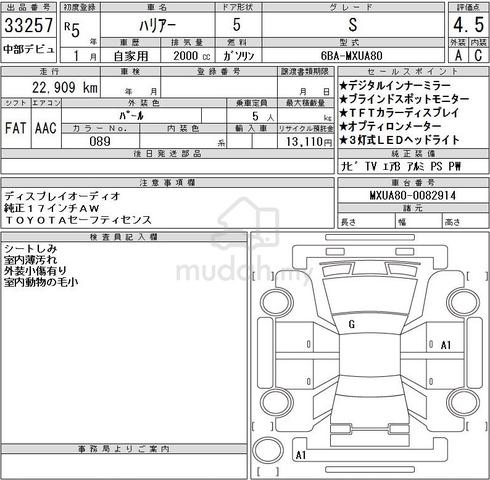The height and width of the screenshot is (480, 490).
Task: Click ブラインドスポットモニター sales point
Action: point(404,99)
